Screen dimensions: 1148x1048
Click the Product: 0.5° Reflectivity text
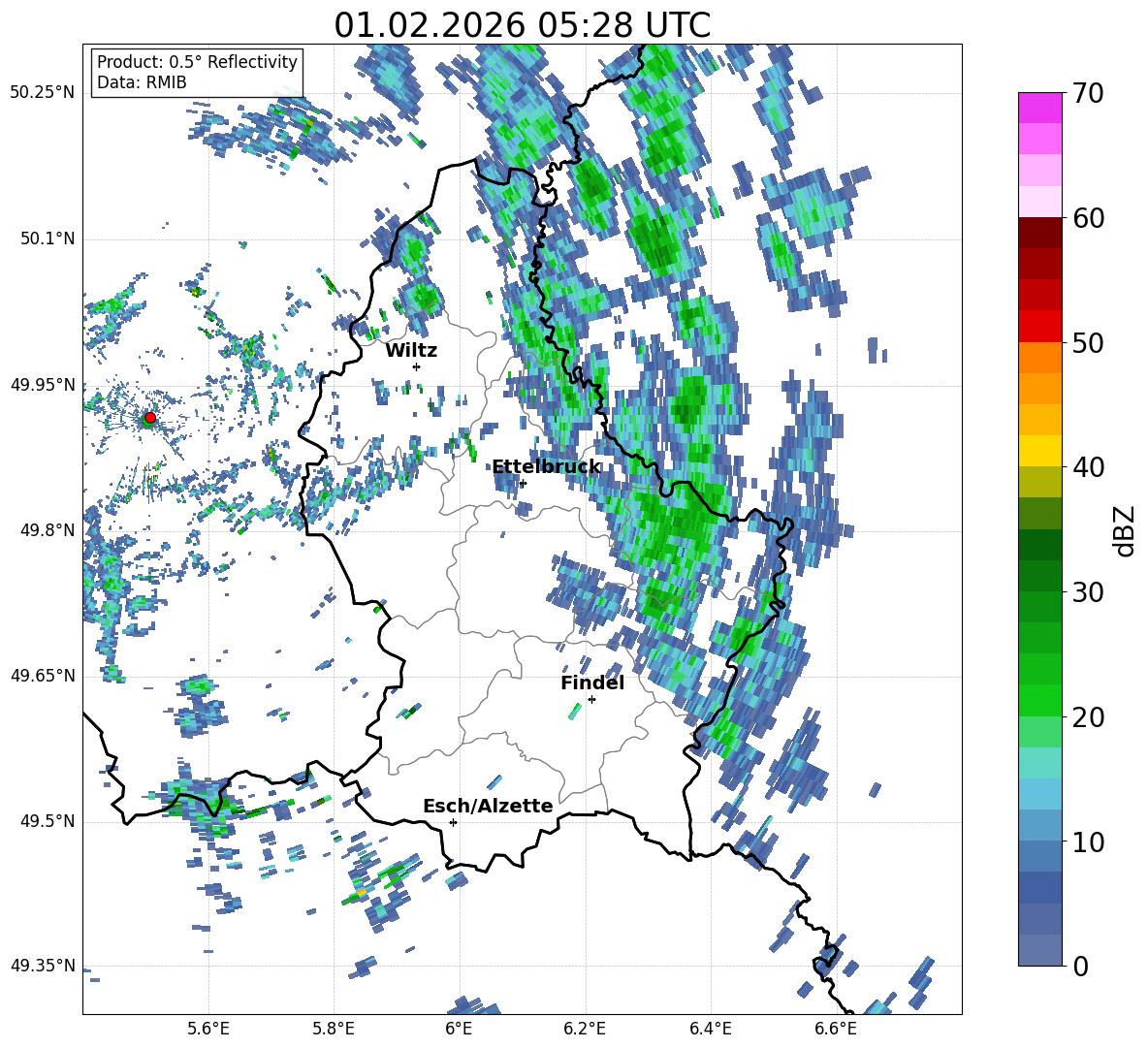click(x=197, y=61)
